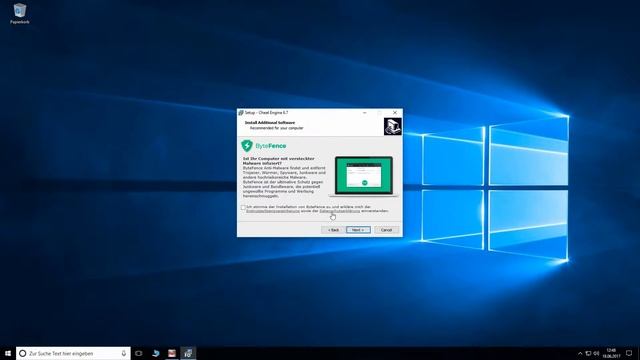Open Microsoft Edge from the taskbar
Viewport: 640px width, 360px height.
tap(156, 353)
